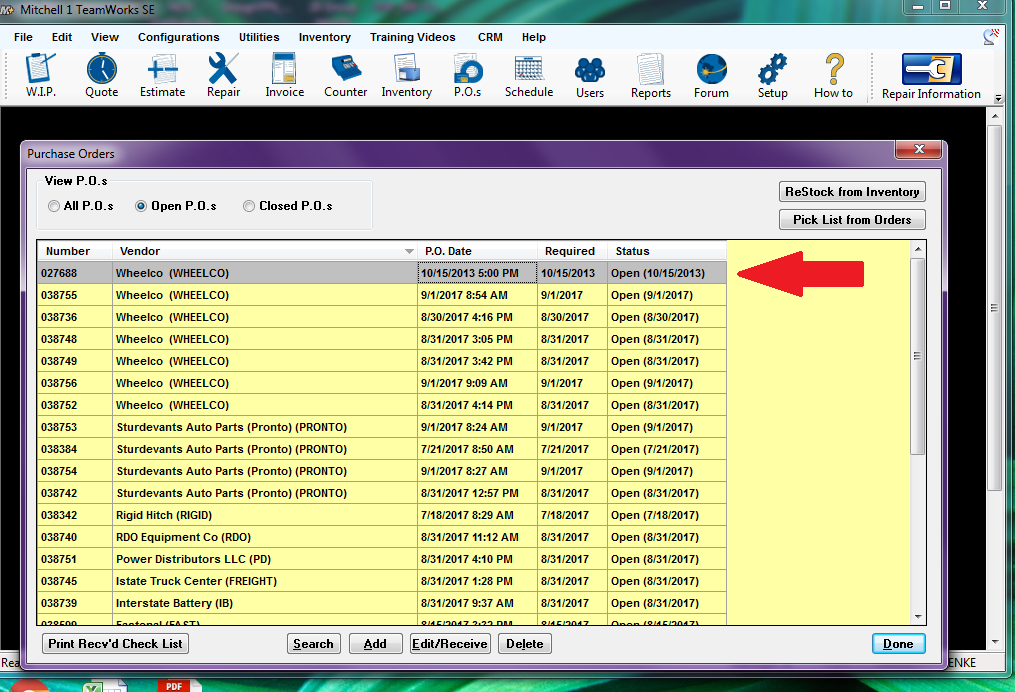Click the Edit/Receive button
Image resolution: width=1015 pixels, height=692 pixels.
(x=450, y=643)
